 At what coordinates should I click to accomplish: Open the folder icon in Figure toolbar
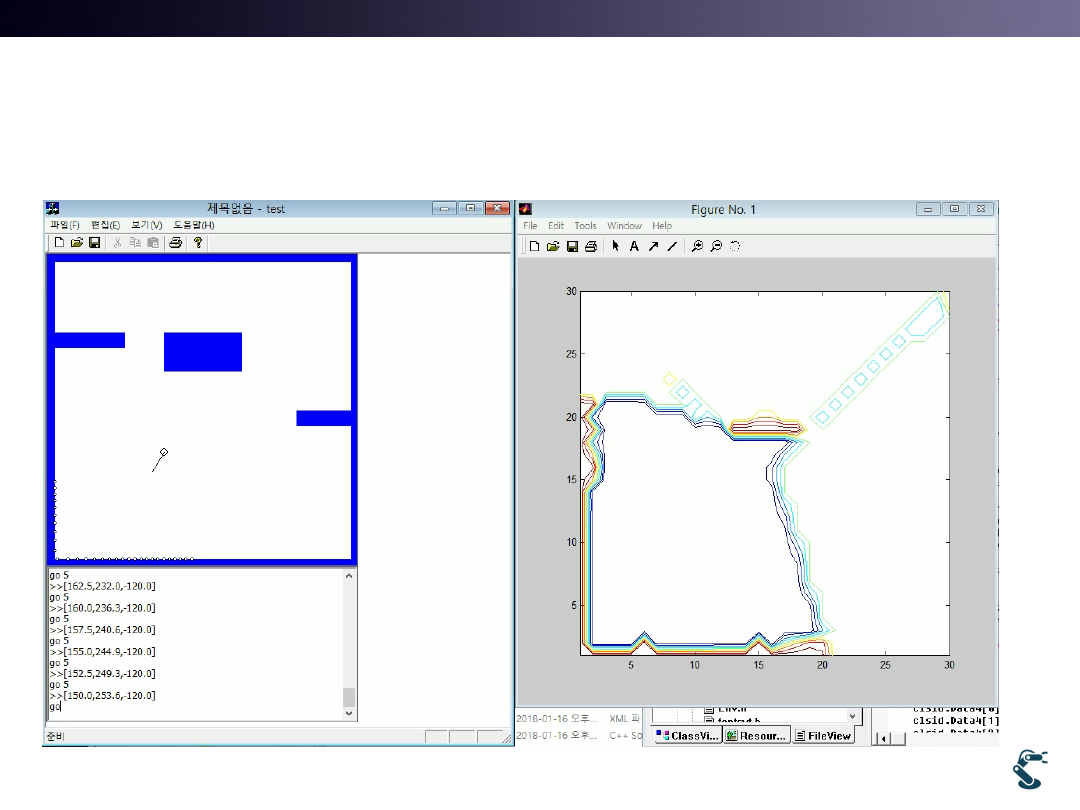[x=553, y=246]
